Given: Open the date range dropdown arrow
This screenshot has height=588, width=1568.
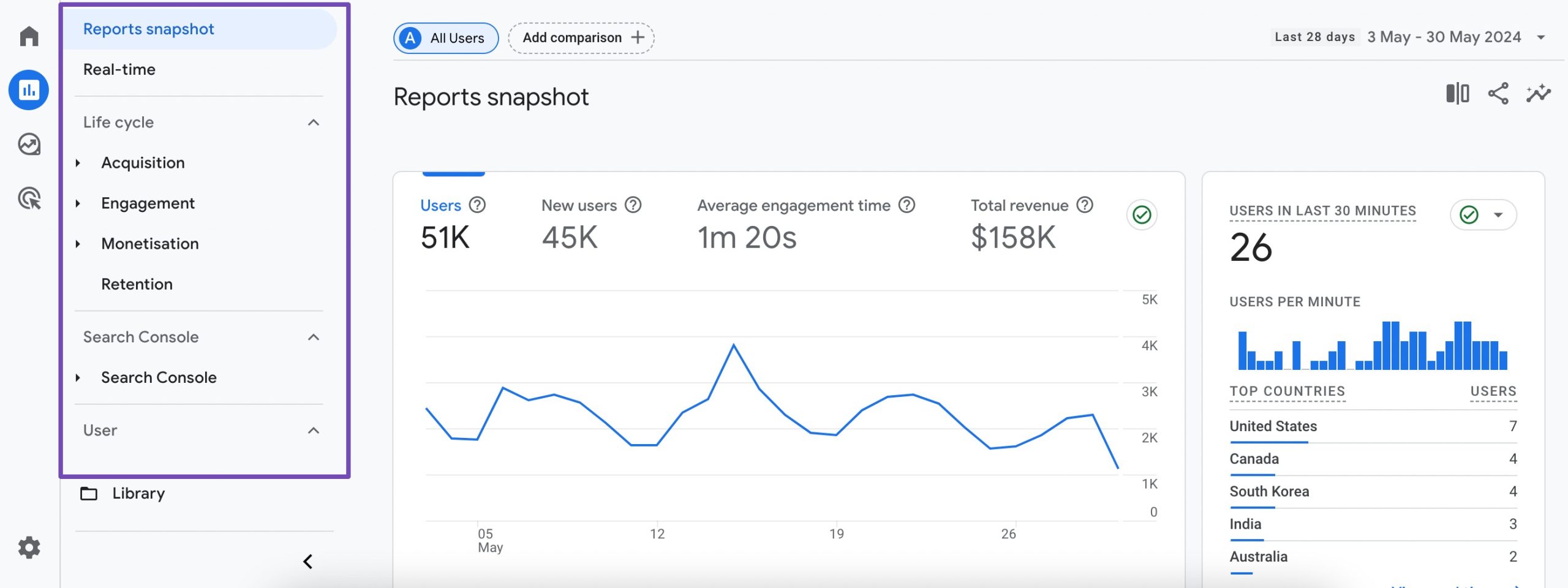Looking at the screenshot, I should 1541,37.
